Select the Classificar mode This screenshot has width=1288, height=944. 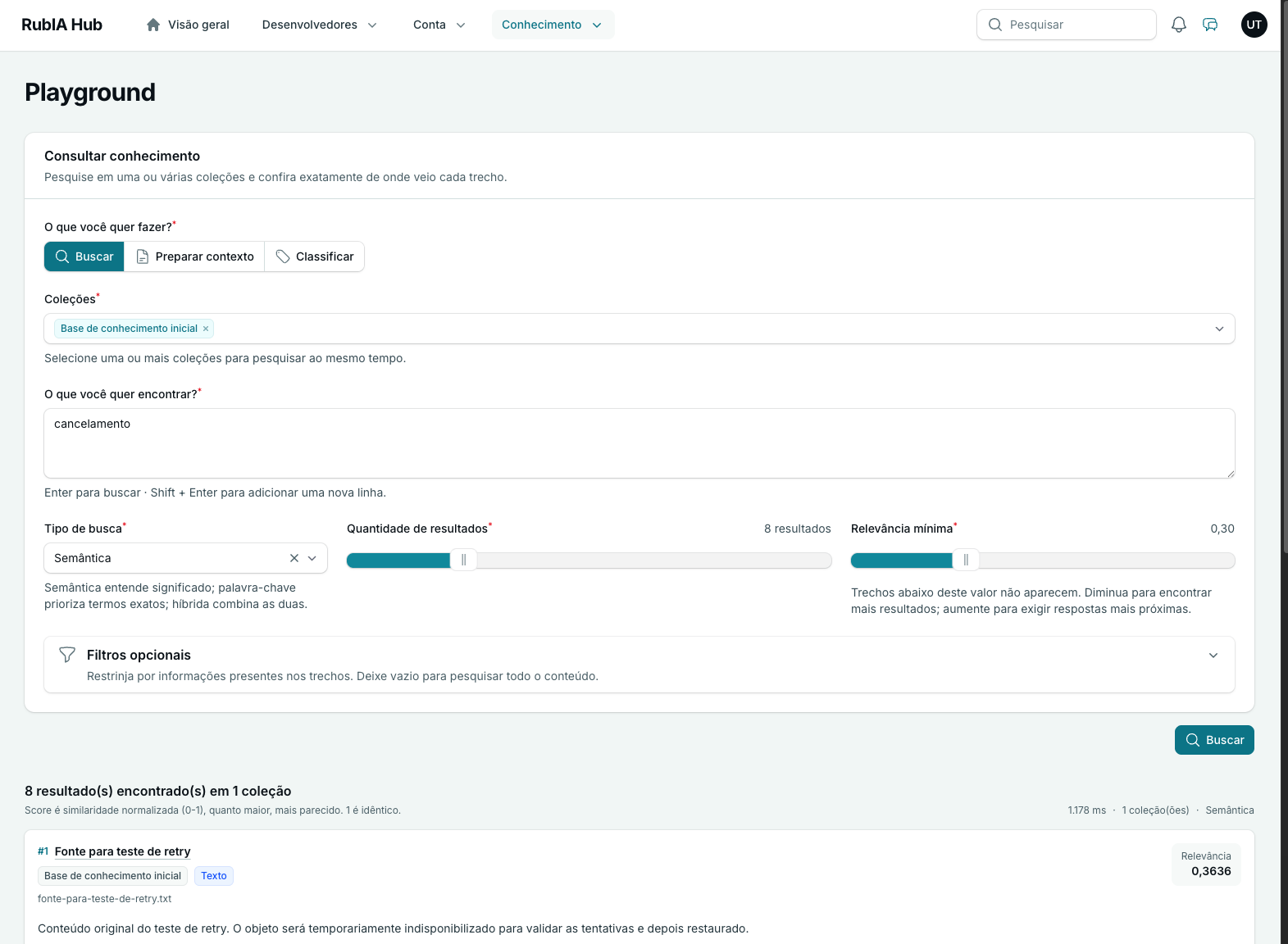pos(315,256)
